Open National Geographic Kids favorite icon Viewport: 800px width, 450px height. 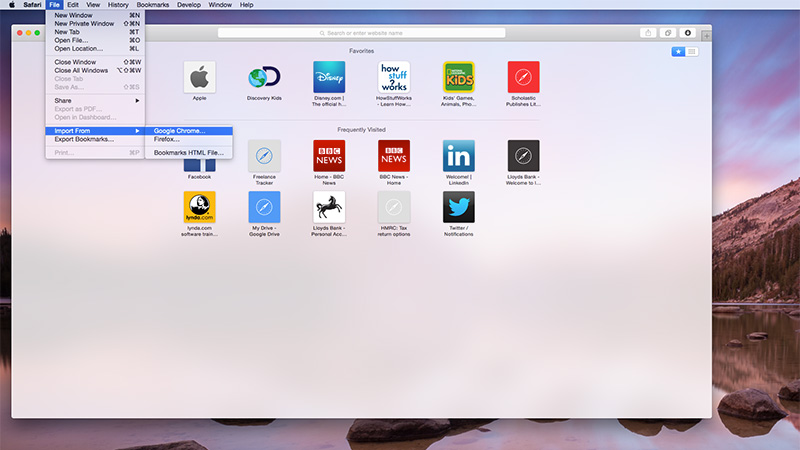coord(459,77)
